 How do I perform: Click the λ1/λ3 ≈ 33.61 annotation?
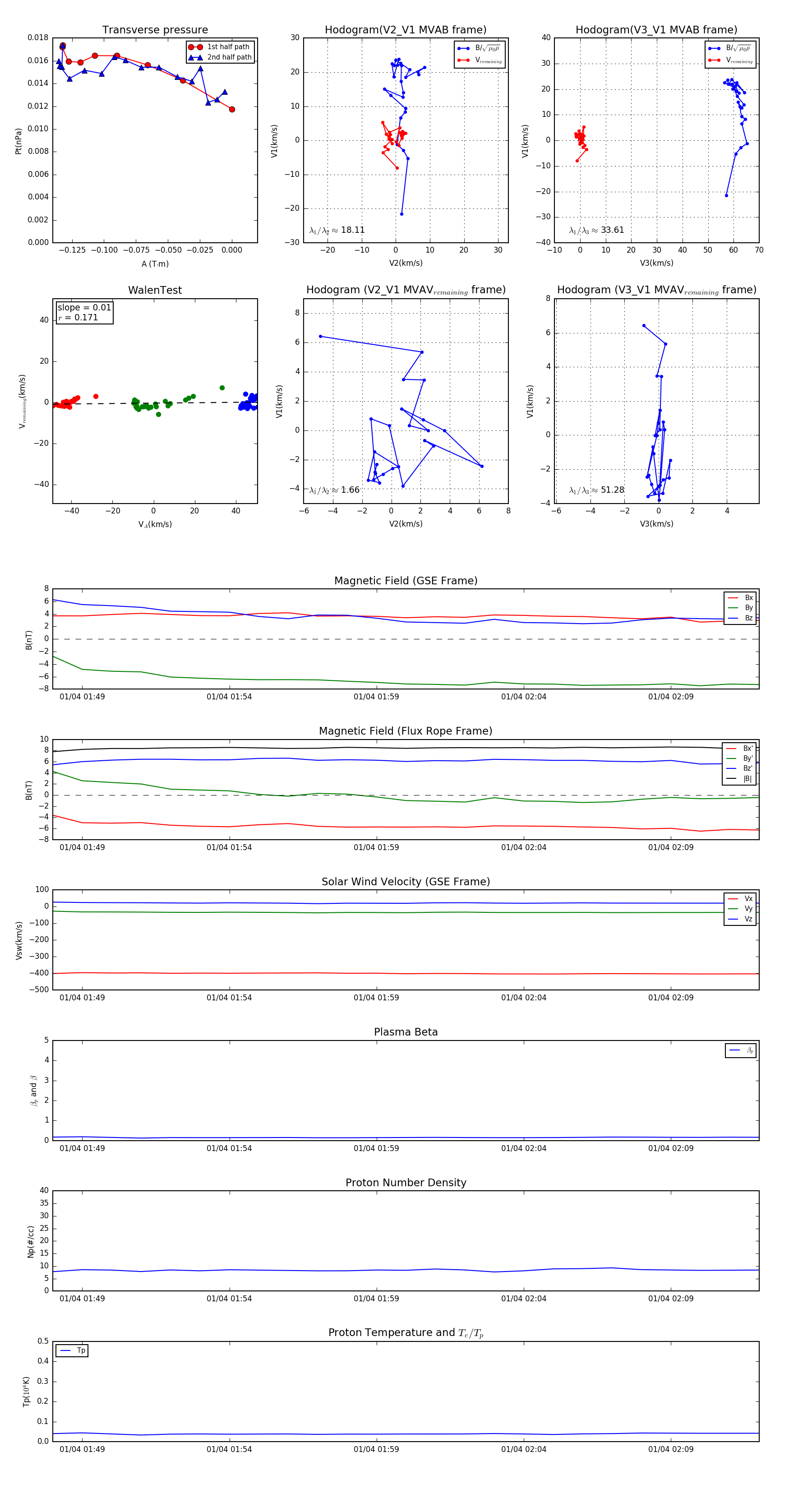pyautogui.click(x=596, y=230)
